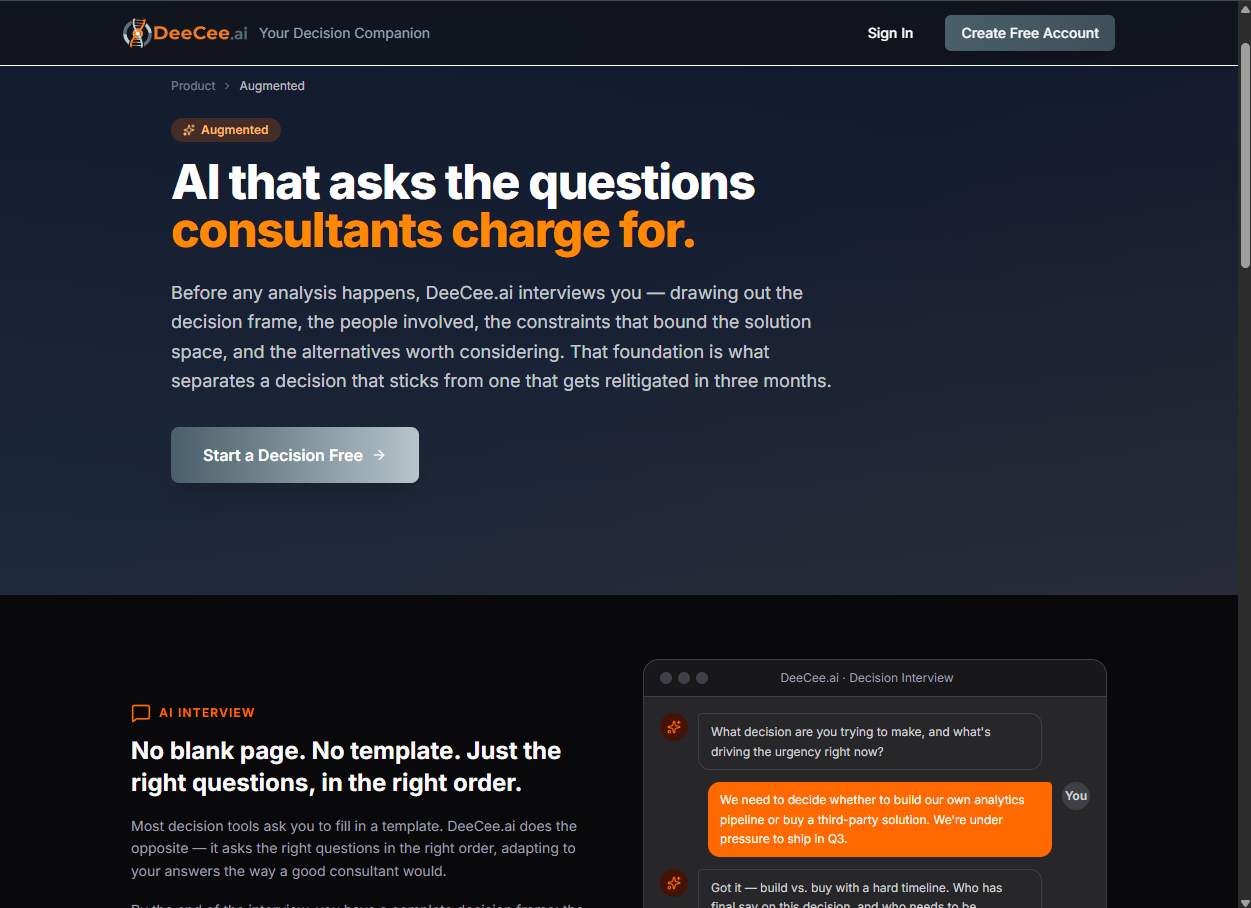Click the 'DeeCee.ai · Decision Interview' window title

pyautogui.click(x=867, y=678)
